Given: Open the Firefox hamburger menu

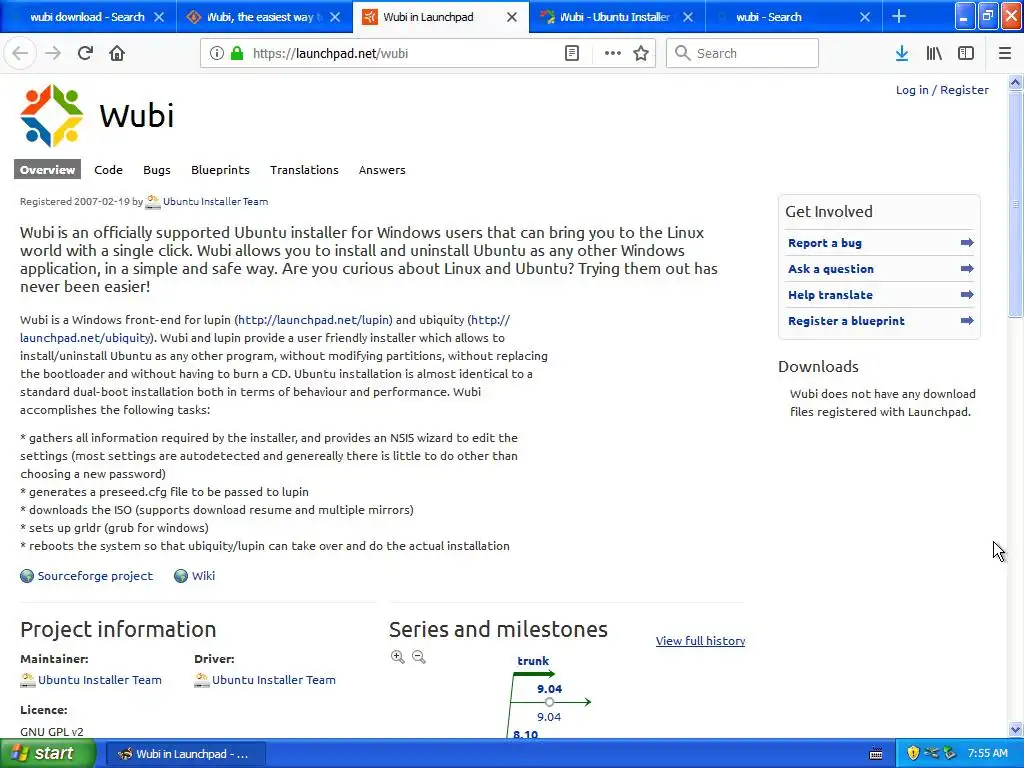Looking at the screenshot, I should tap(1005, 54).
